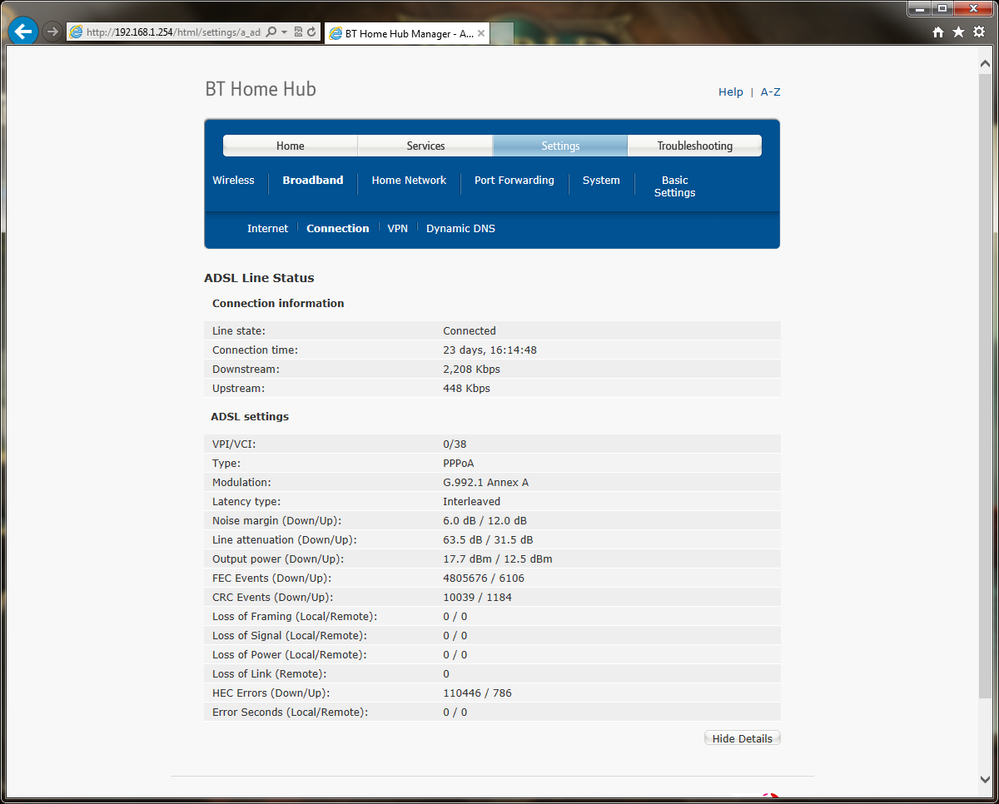Click the upstream value 448 Kbps
Screen dimensions: 999x804
pyautogui.click(x=466, y=388)
